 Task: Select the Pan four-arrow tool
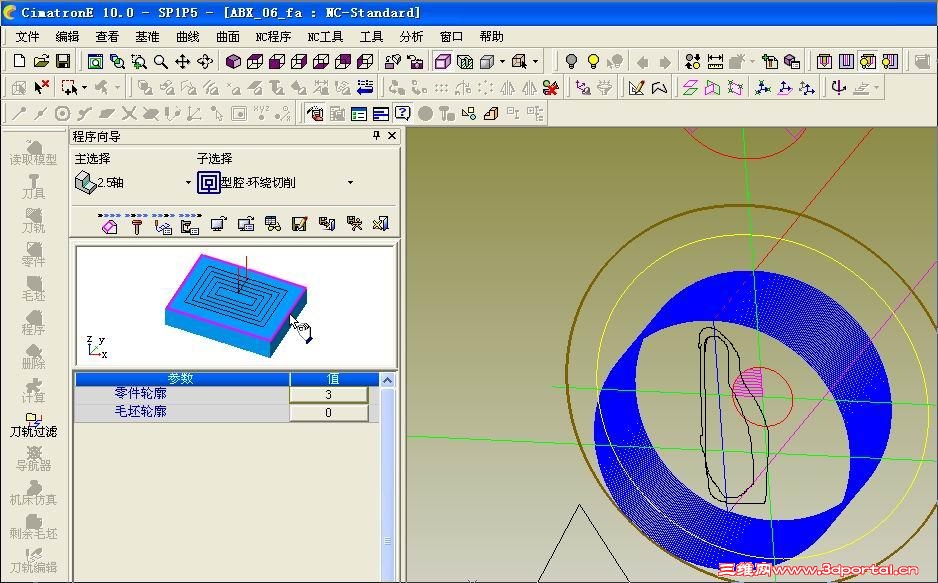coord(182,61)
